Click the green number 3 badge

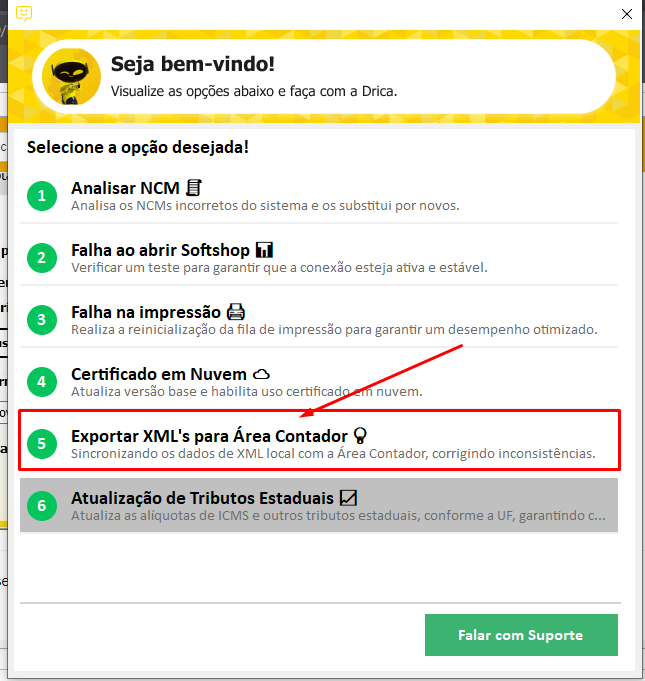click(x=42, y=320)
